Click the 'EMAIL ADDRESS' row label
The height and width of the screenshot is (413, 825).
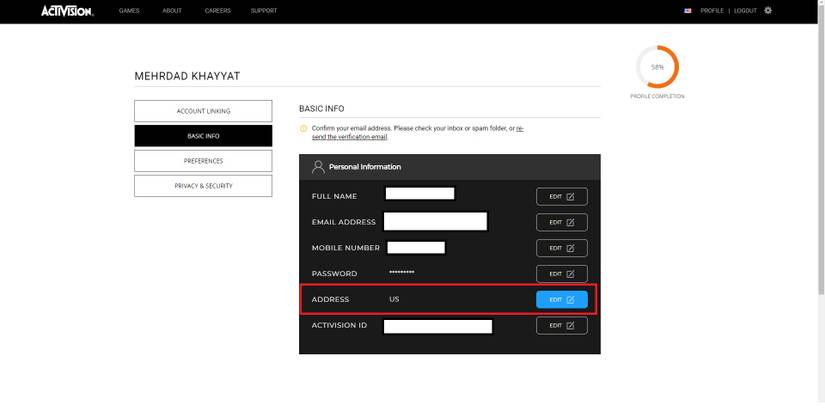(x=344, y=222)
